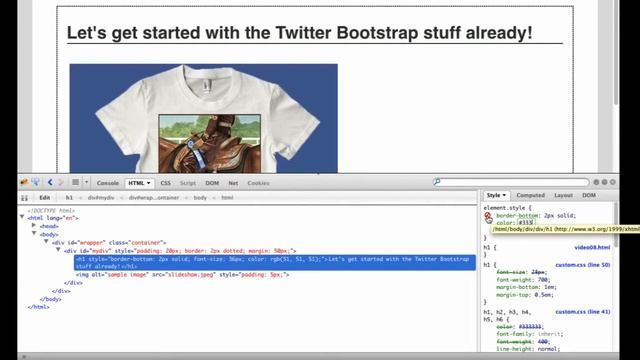Switch to Computed side panel
This screenshot has width=640, height=360.
(x=530, y=196)
